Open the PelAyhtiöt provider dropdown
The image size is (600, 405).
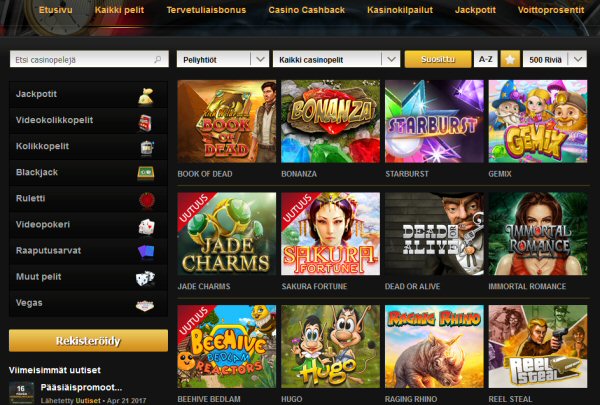tap(223, 59)
